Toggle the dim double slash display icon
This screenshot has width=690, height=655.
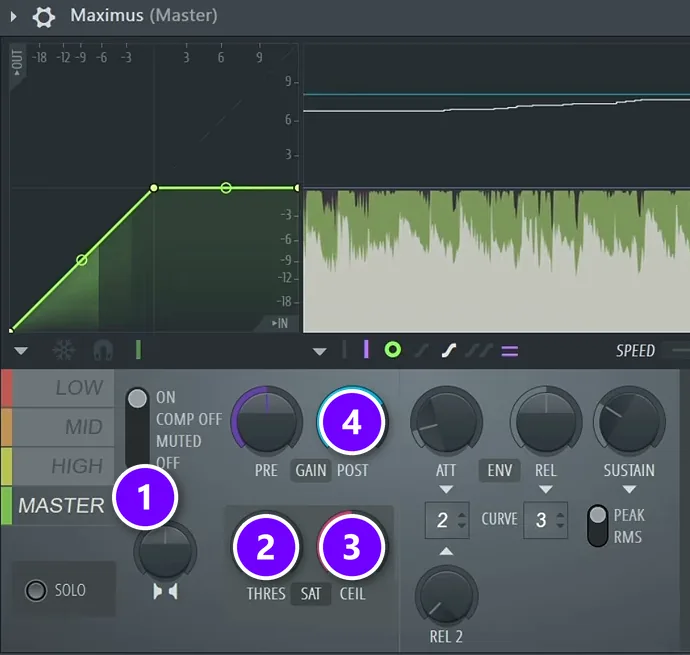click(479, 351)
